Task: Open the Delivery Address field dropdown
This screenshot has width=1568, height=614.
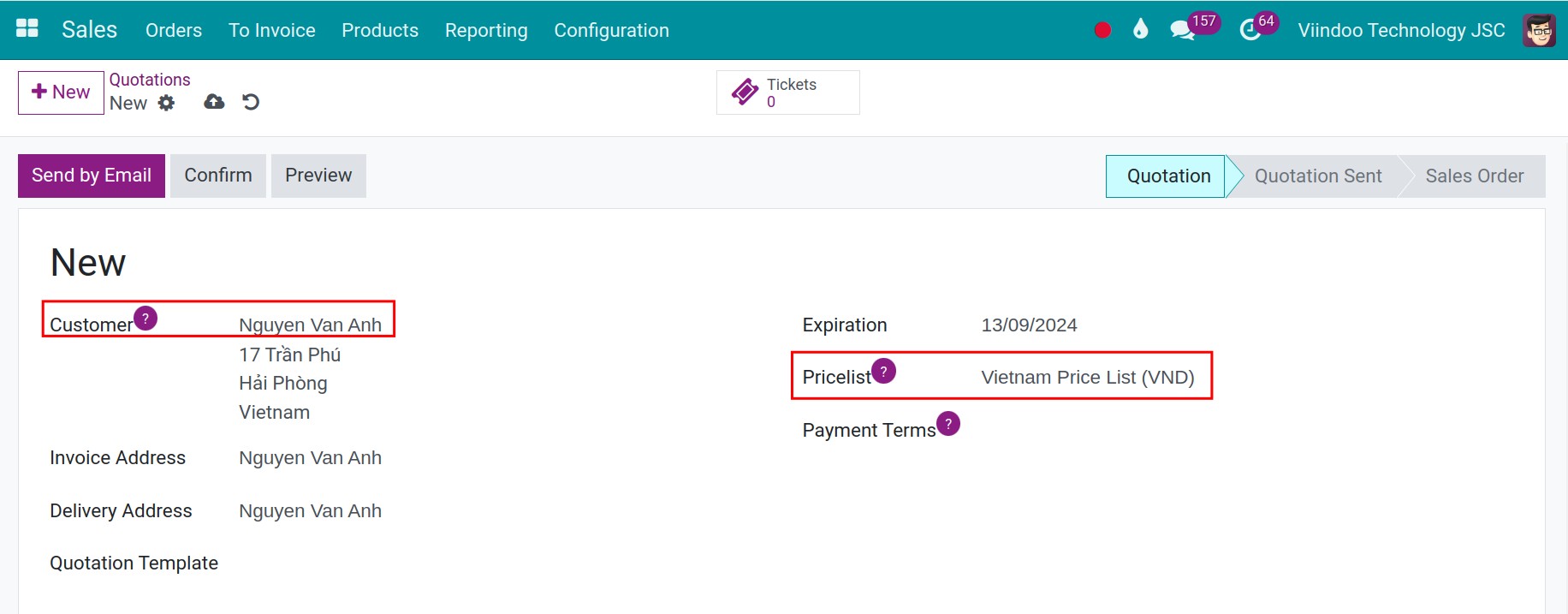Action: pos(310,511)
